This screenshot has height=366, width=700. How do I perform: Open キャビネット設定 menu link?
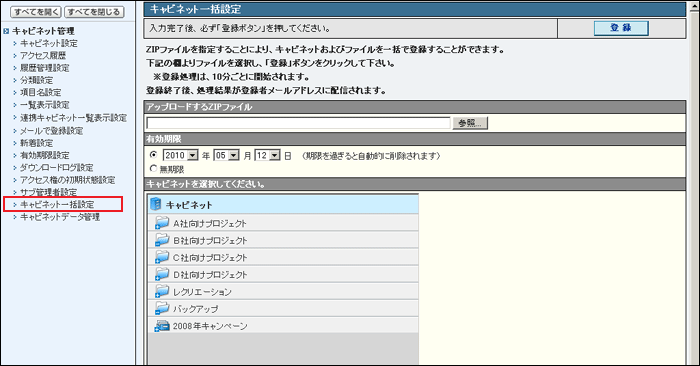(x=49, y=43)
